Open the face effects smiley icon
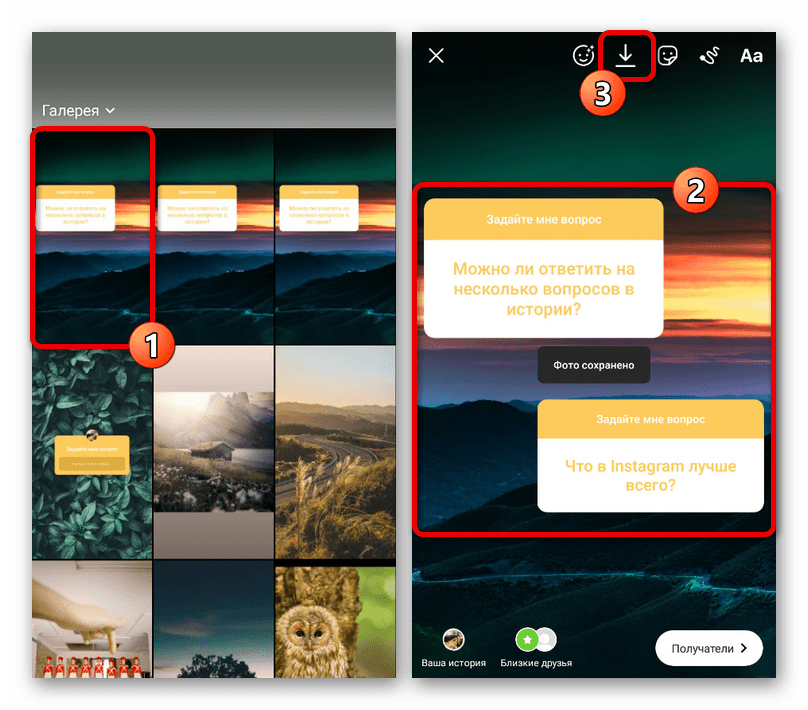The image size is (808, 710). point(583,56)
